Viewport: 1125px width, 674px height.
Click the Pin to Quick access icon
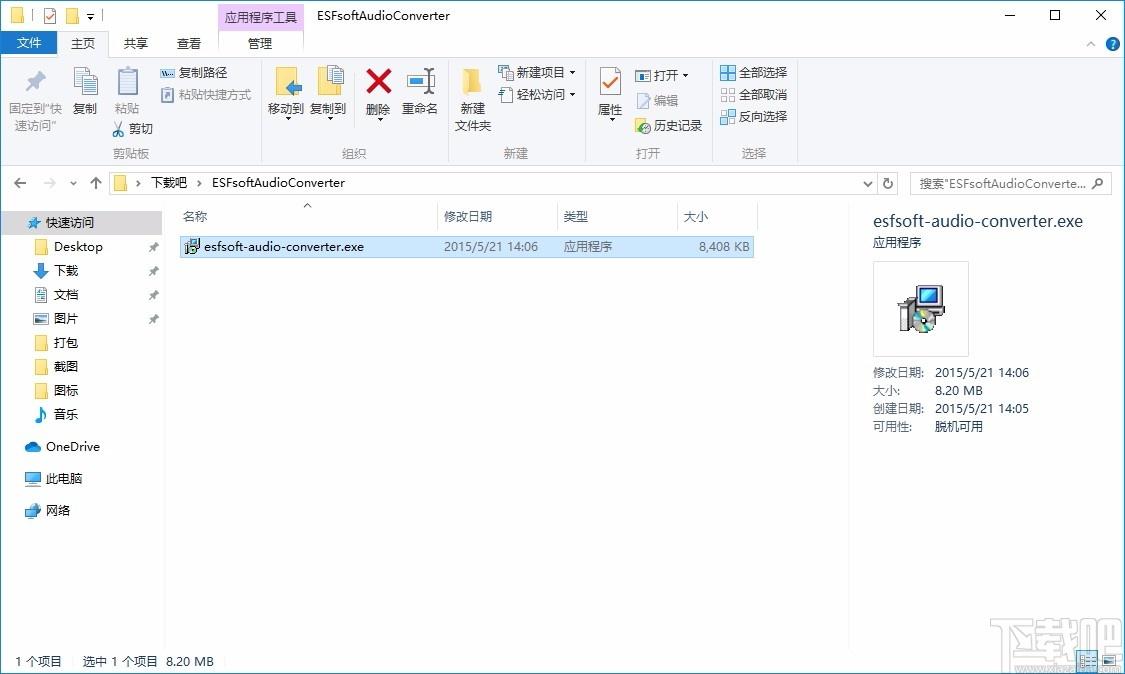pyautogui.click(x=35, y=82)
